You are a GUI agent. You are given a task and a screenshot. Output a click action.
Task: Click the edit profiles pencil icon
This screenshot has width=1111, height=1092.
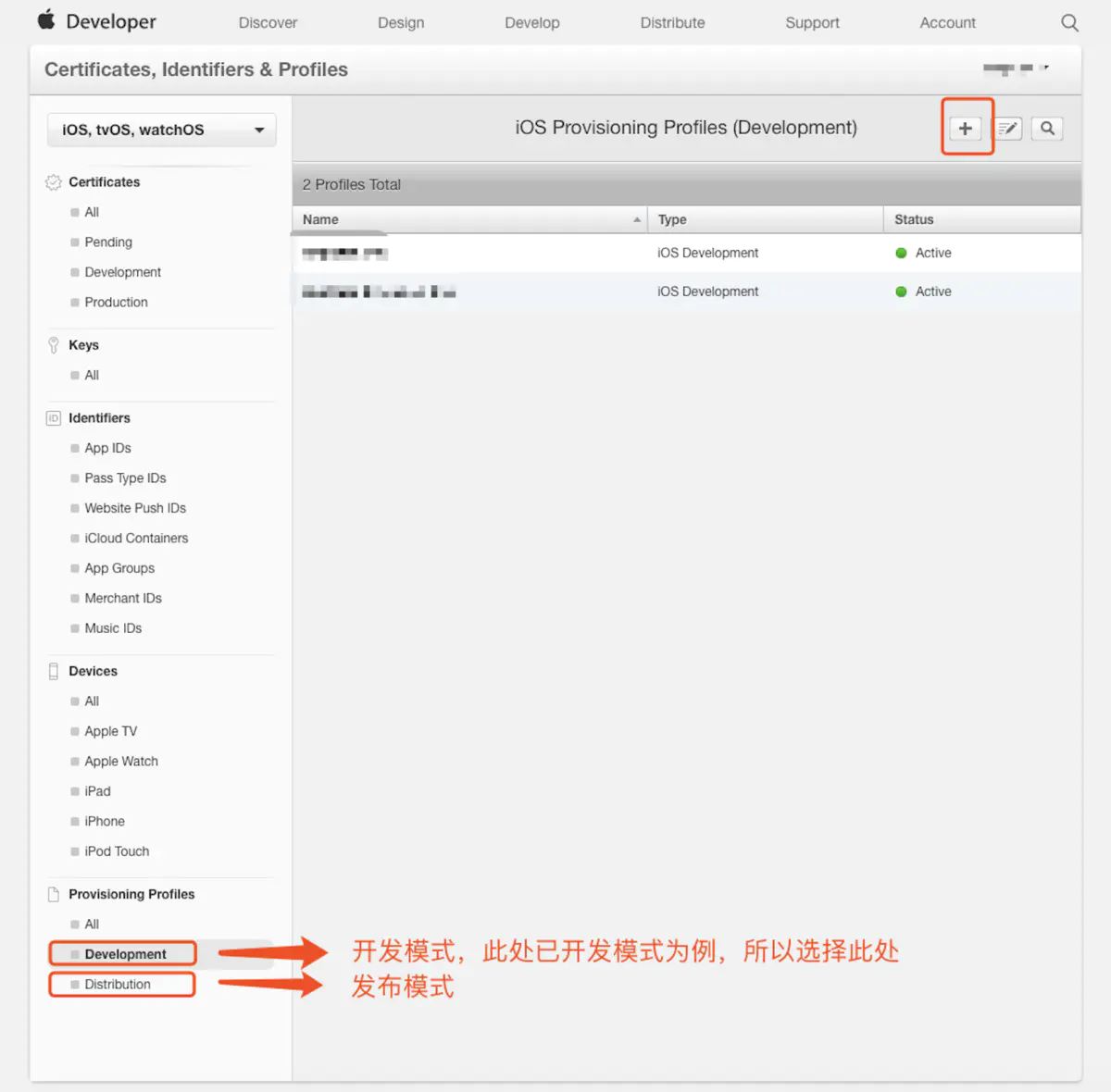1008,129
